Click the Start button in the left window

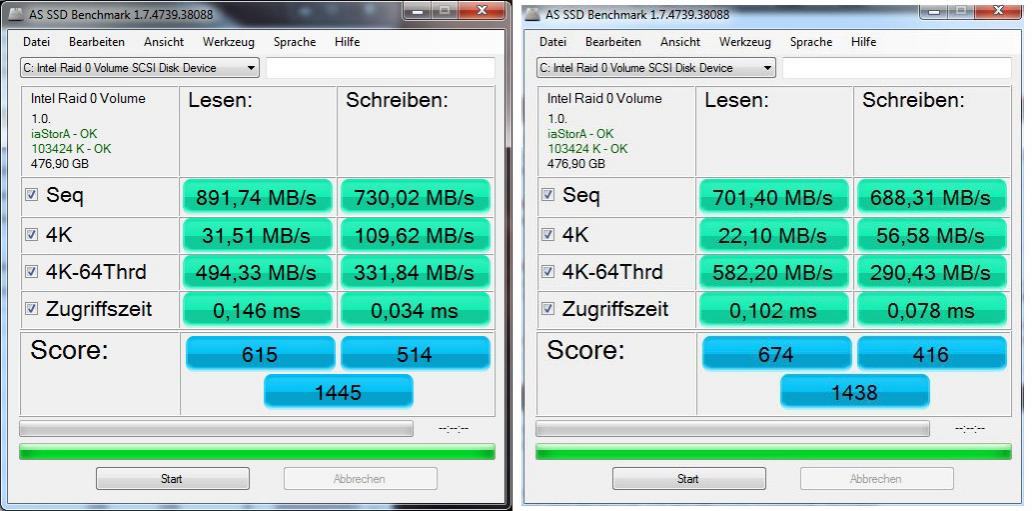(172, 479)
